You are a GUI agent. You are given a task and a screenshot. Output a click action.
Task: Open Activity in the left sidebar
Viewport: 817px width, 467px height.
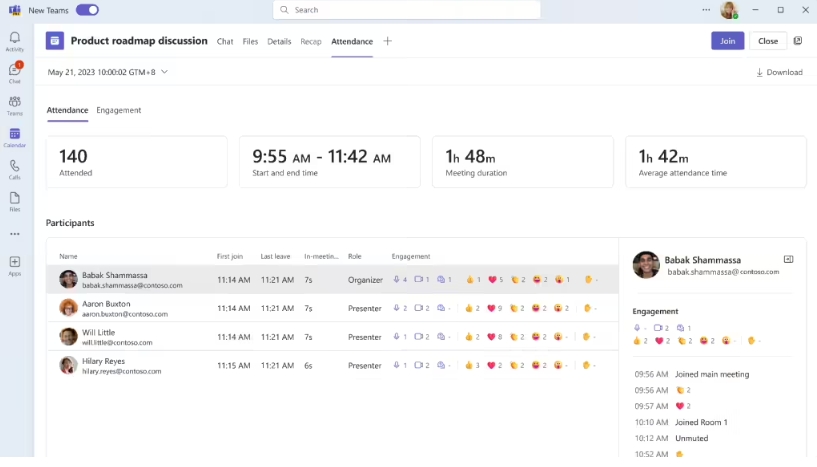pos(14,41)
